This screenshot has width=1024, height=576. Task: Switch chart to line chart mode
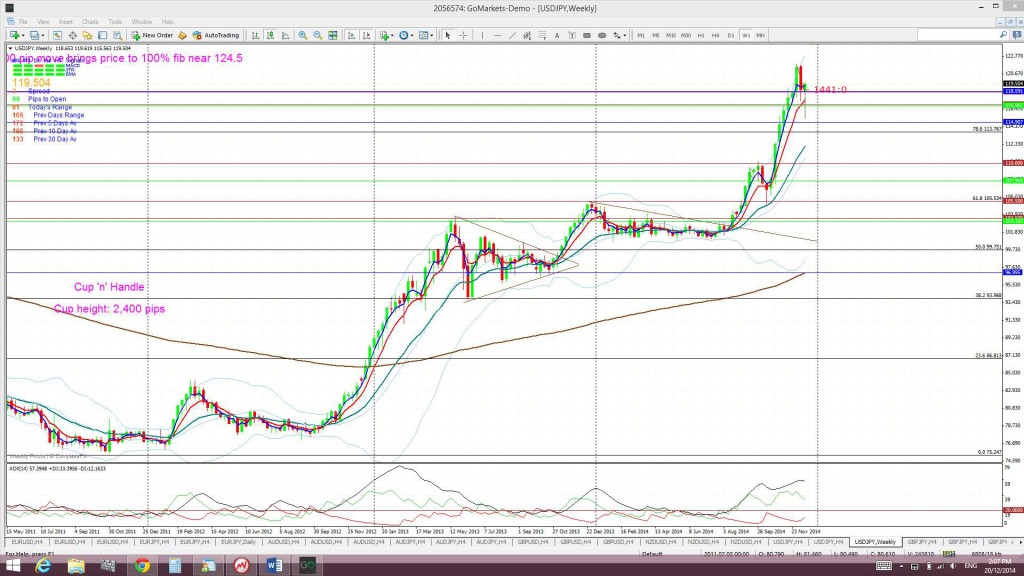pyautogui.click(x=285, y=35)
